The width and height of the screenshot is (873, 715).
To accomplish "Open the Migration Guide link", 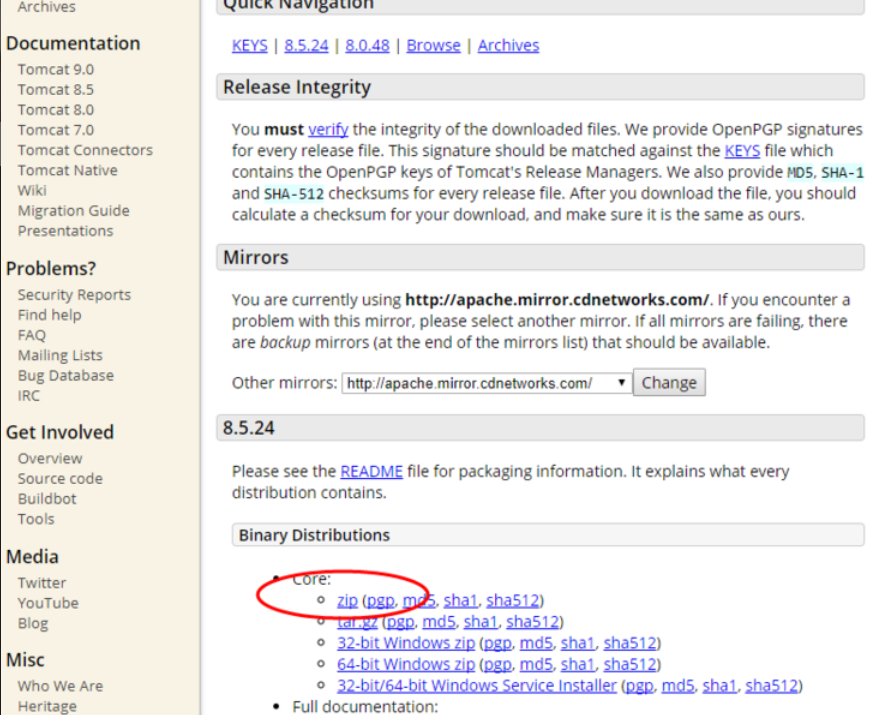I will click(x=73, y=210).
